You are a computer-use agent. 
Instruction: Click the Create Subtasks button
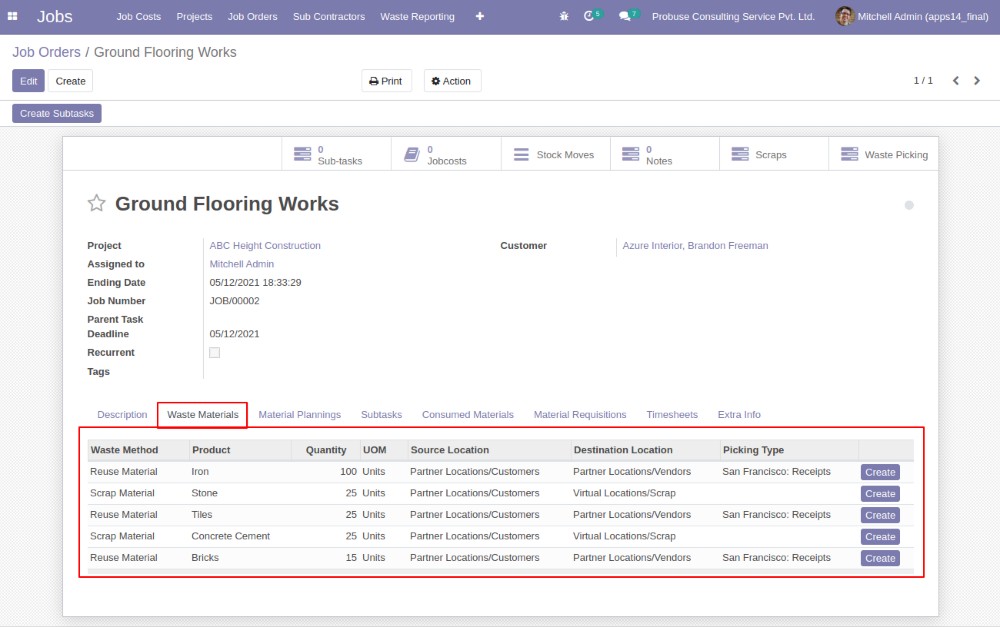57,113
